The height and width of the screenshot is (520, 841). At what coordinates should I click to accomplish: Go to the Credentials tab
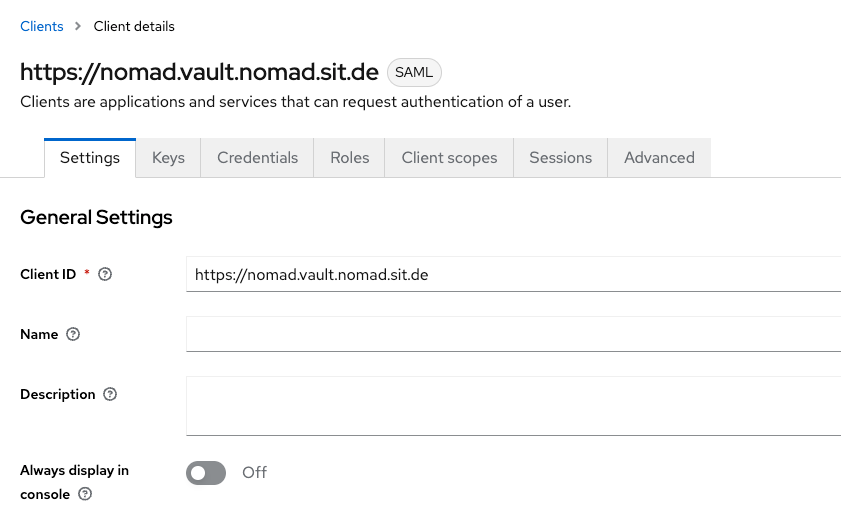click(257, 158)
